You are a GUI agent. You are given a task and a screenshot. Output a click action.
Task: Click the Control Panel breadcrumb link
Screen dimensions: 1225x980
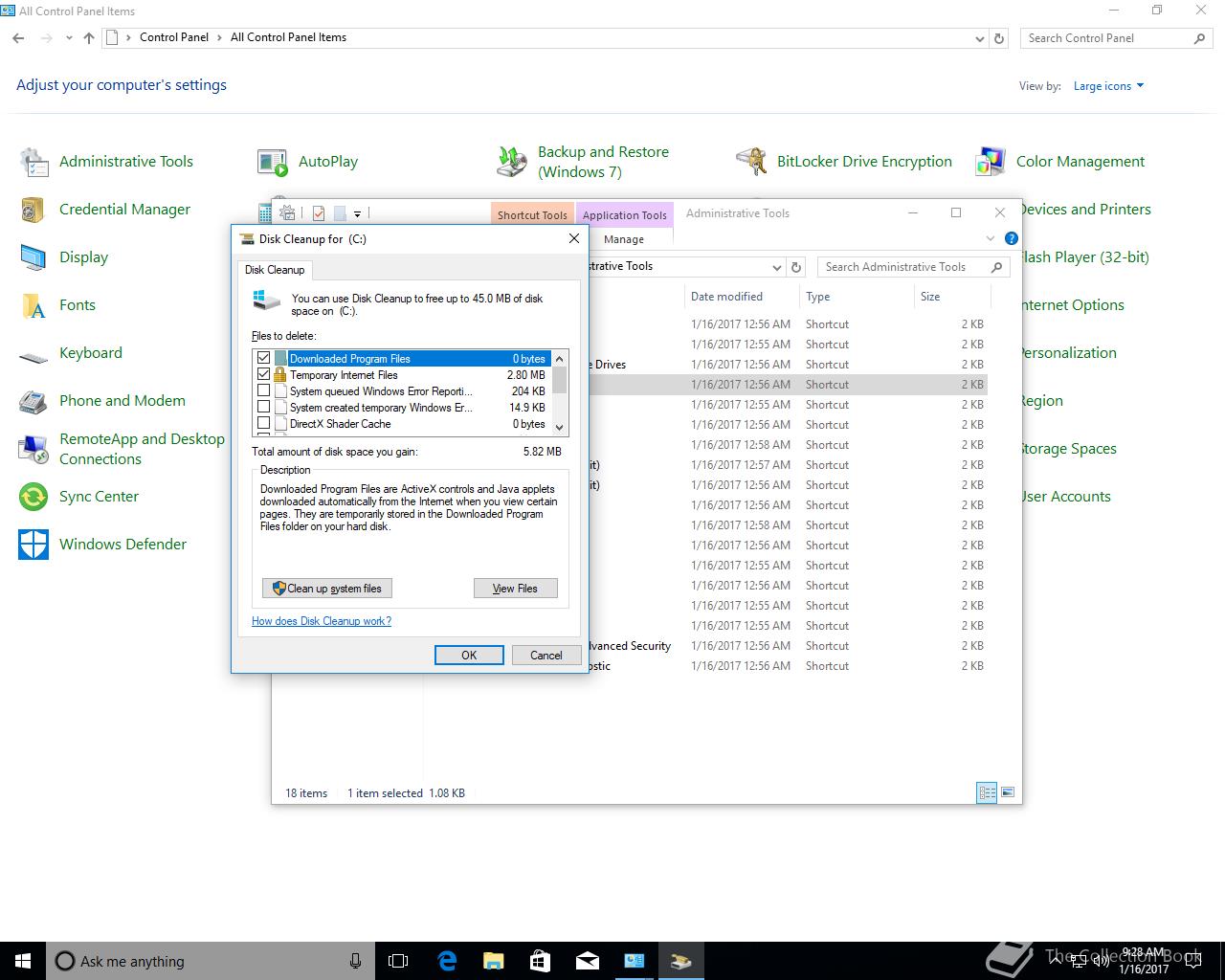[174, 37]
